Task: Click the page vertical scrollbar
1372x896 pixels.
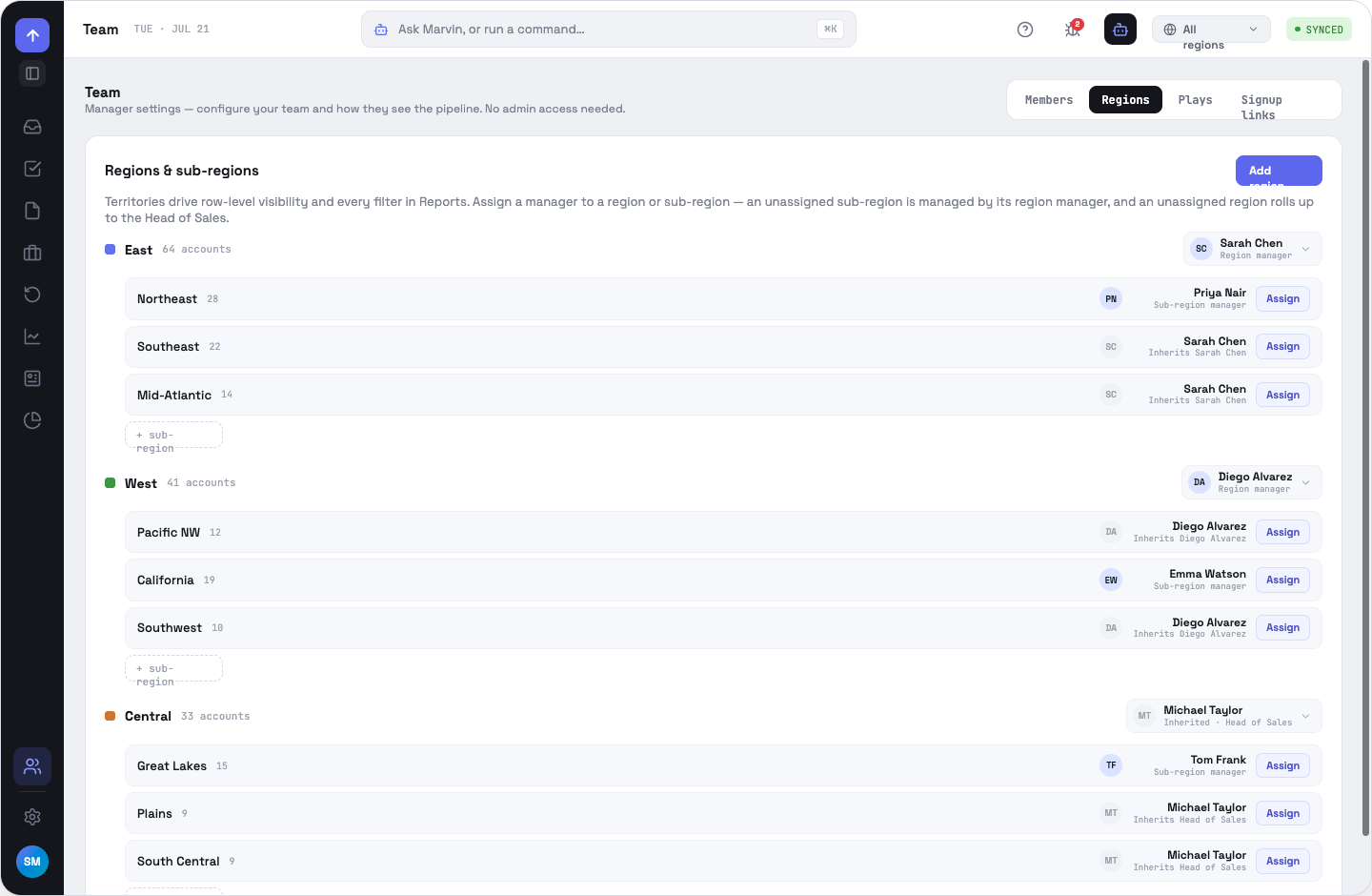Action: (x=1365, y=448)
